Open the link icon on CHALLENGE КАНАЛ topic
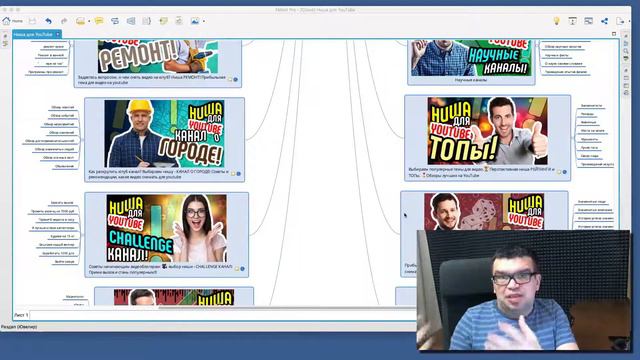The image size is (640, 360). (x=242, y=269)
